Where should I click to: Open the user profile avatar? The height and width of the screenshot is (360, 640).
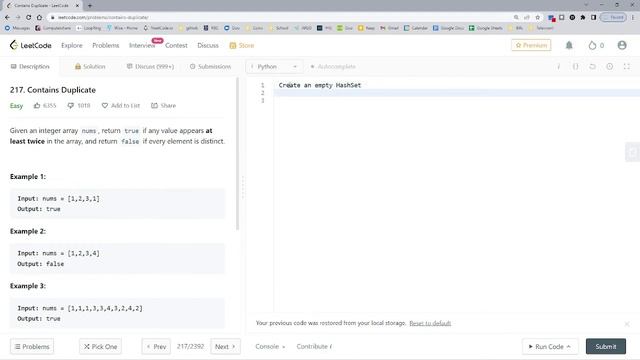click(622, 45)
